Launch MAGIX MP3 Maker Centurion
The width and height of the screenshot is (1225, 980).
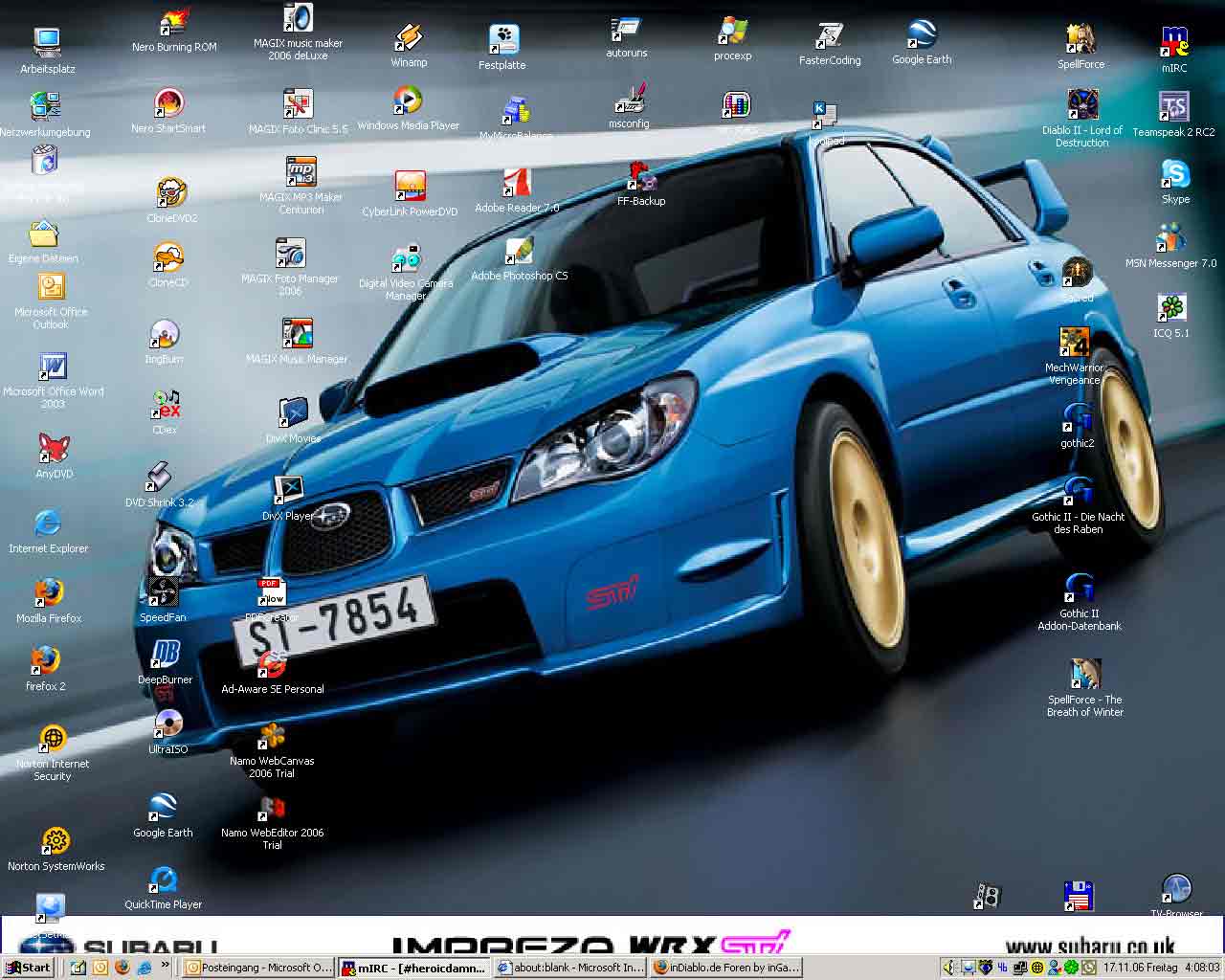[301, 172]
